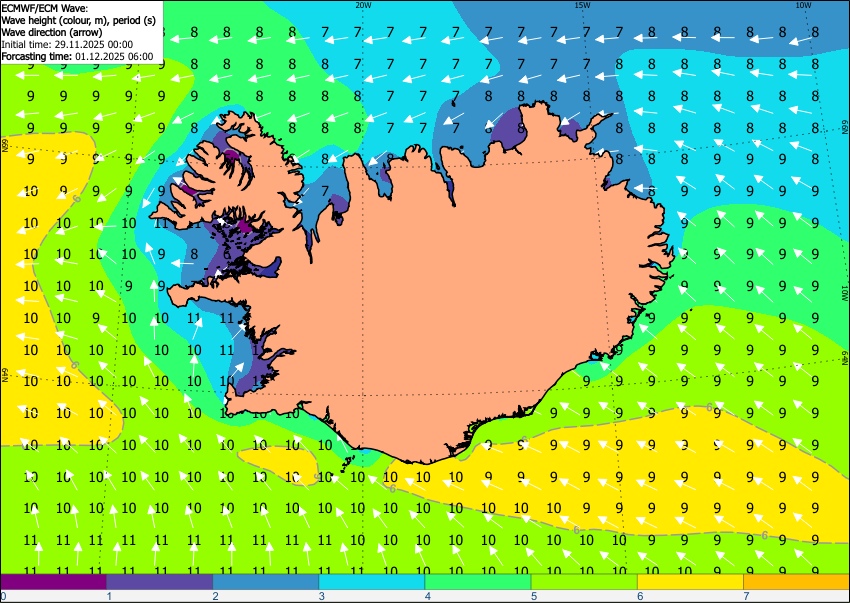850x603 pixels.
Task: Click the dark purple 0–1 m legend swatch
Action: [53, 581]
